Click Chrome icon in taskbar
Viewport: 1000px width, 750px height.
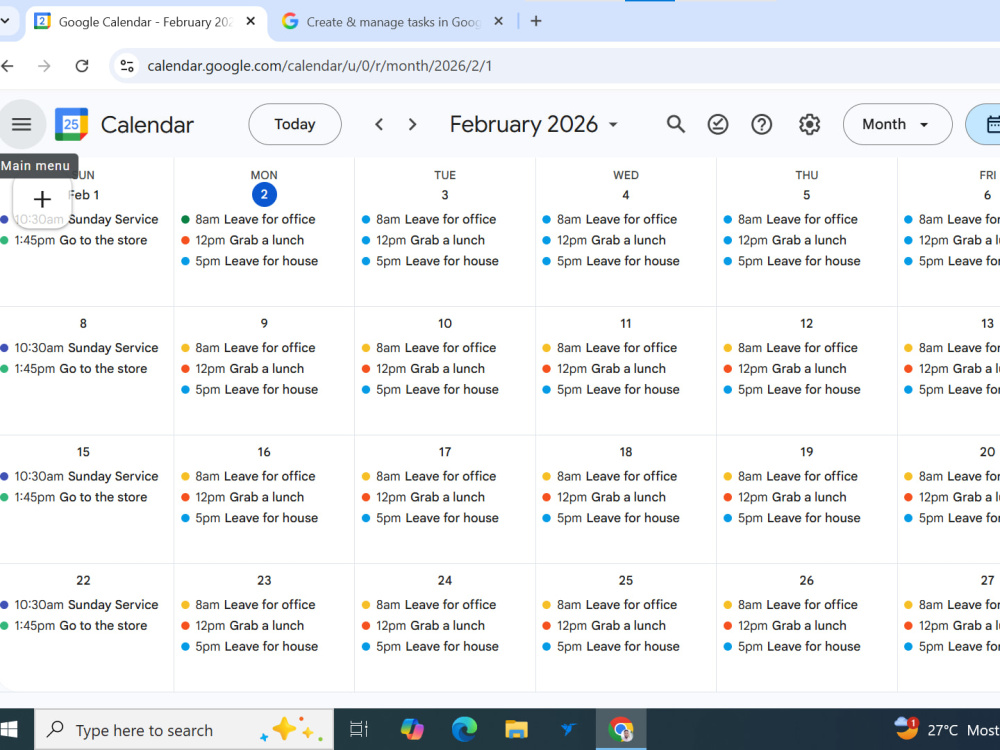[x=621, y=729]
